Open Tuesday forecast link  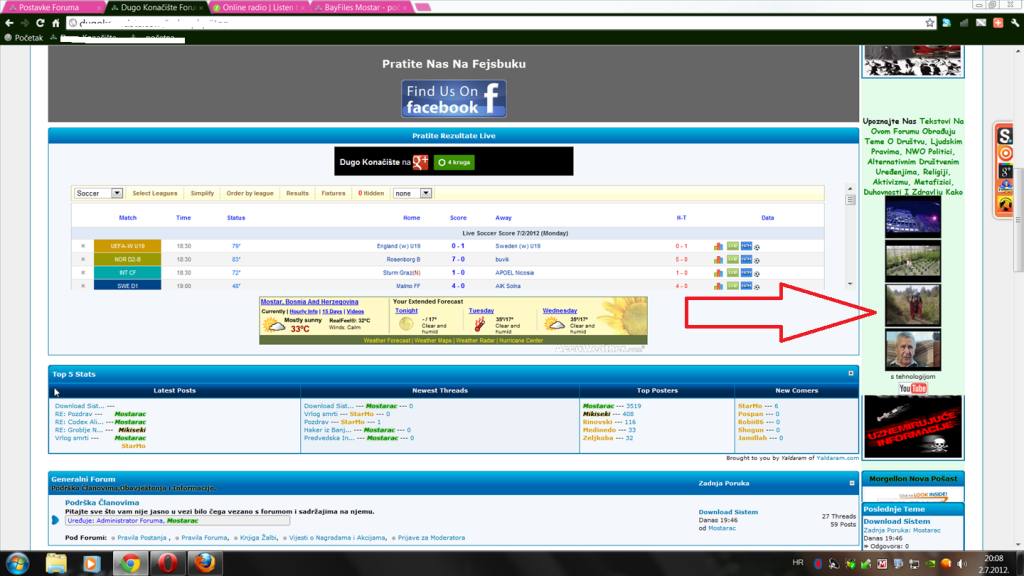(481, 311)
